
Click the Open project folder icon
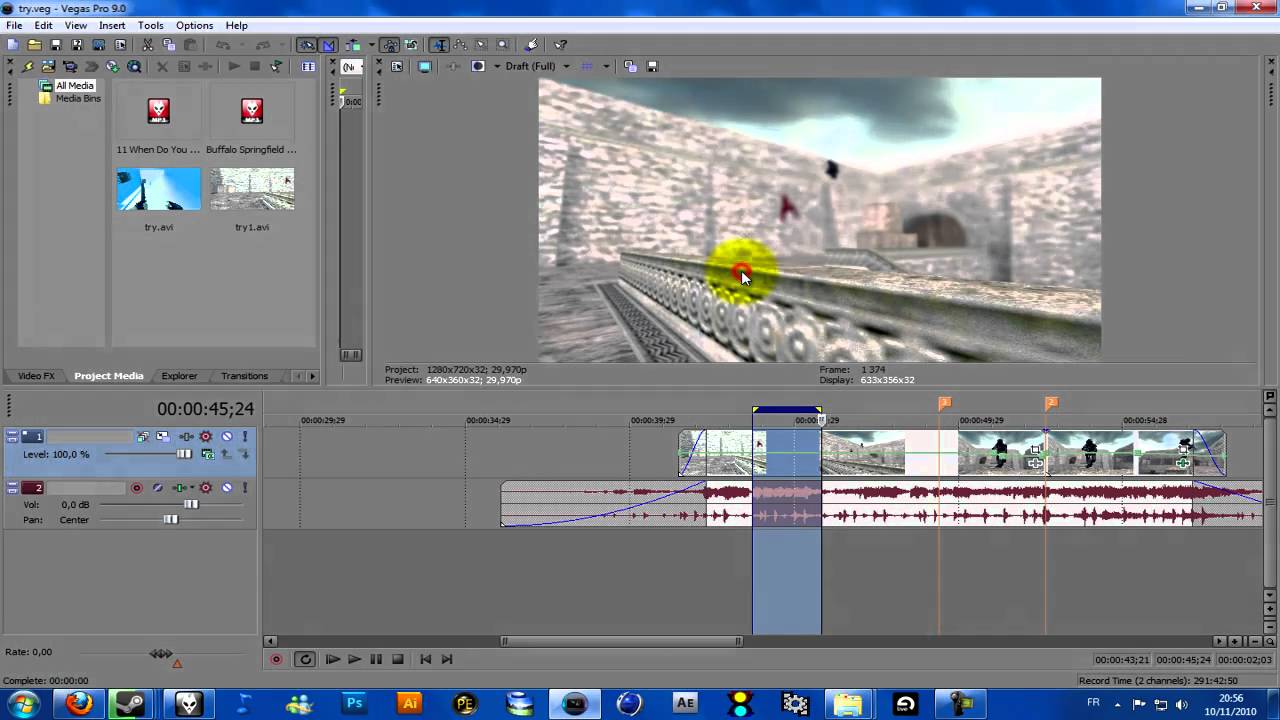[x=34, y=45]
